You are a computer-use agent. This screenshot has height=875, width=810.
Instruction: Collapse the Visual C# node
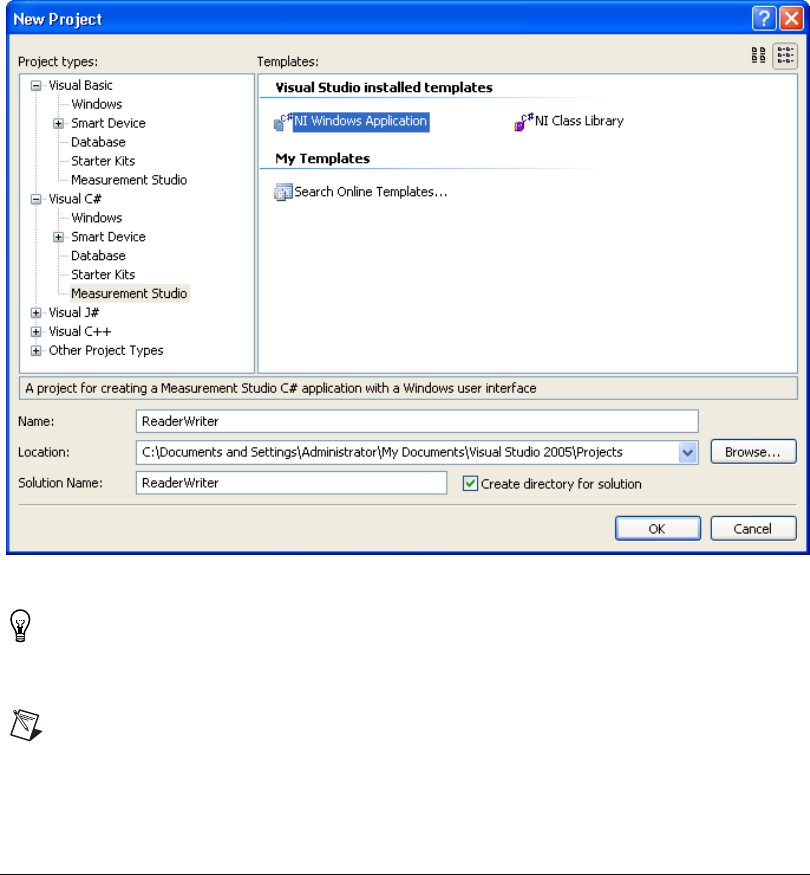point(36,199)
